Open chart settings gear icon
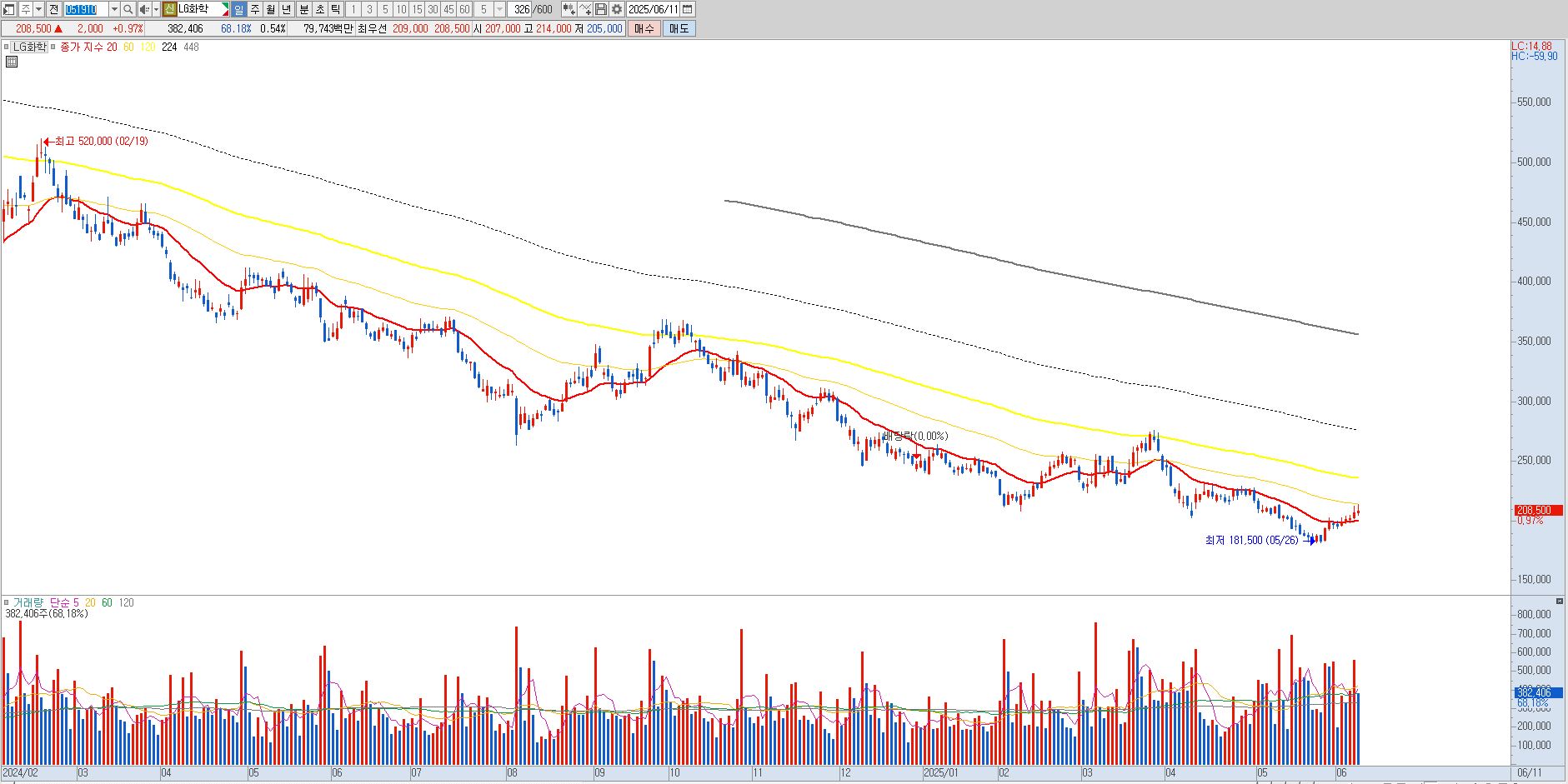This screenshot has width=1568, height=784. [x=617, y=9]
